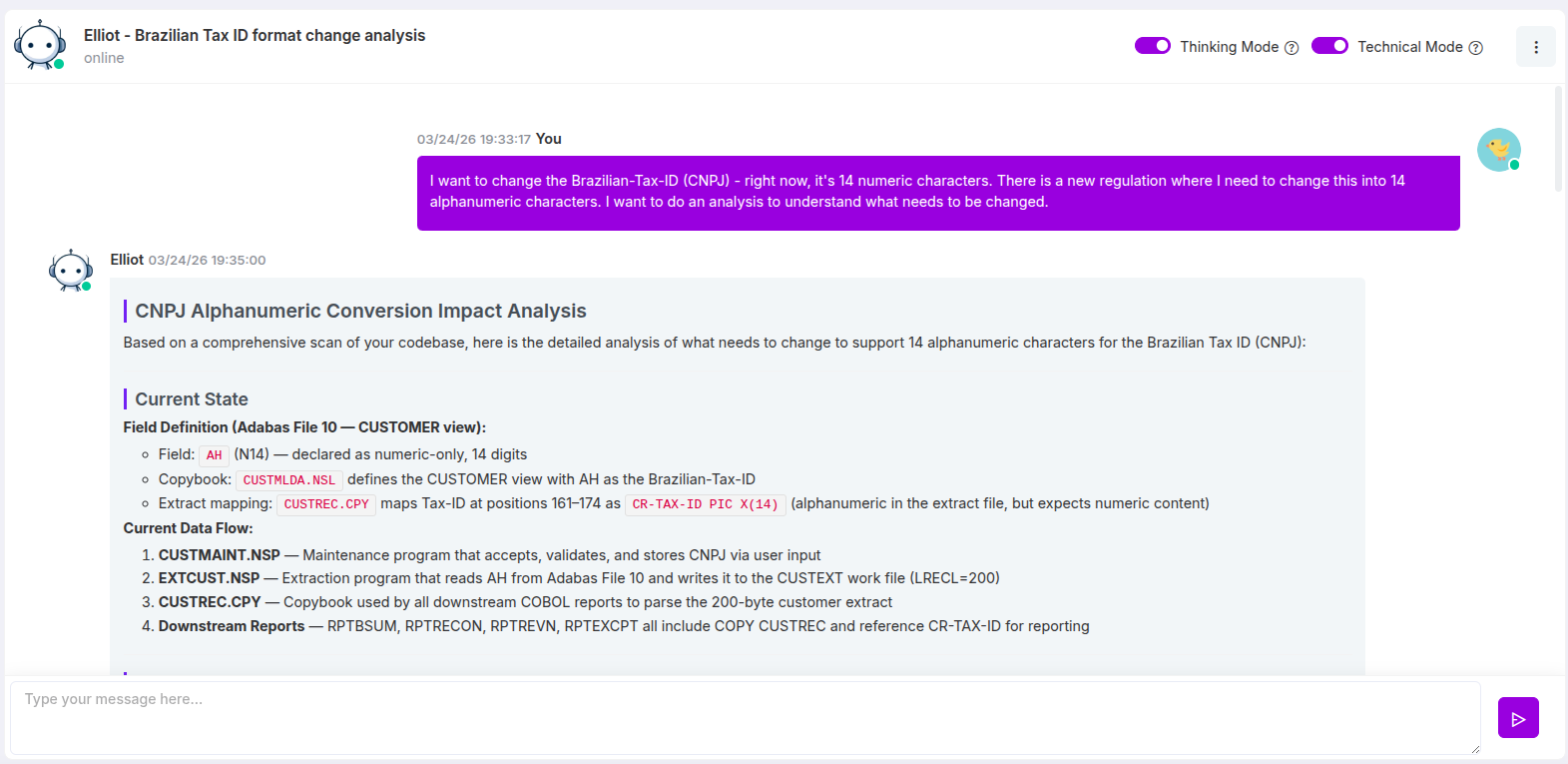Send the message with the arrow button
The height and width of the screenshot is (764, 1568).
1517,718
